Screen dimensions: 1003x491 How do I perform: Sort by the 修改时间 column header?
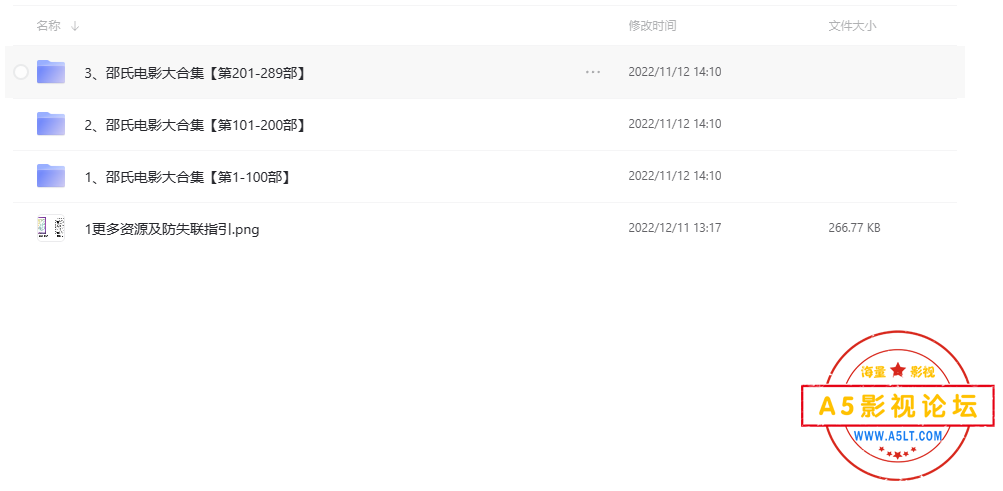(x=652, y=26)
